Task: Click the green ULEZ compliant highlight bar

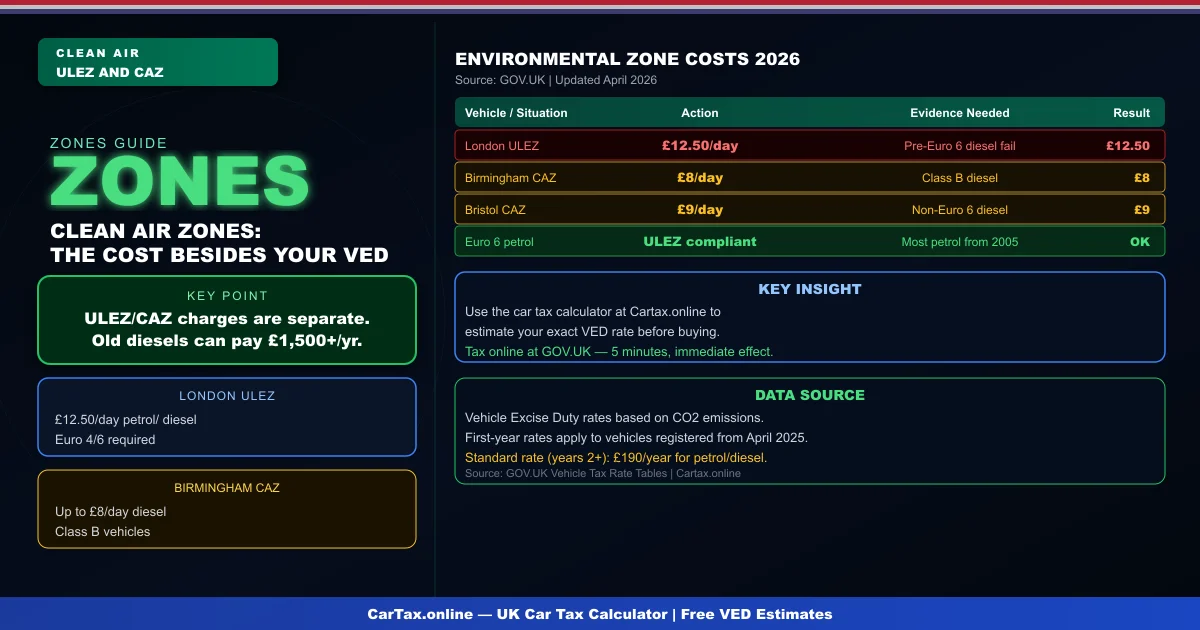Action: [700, 241]
